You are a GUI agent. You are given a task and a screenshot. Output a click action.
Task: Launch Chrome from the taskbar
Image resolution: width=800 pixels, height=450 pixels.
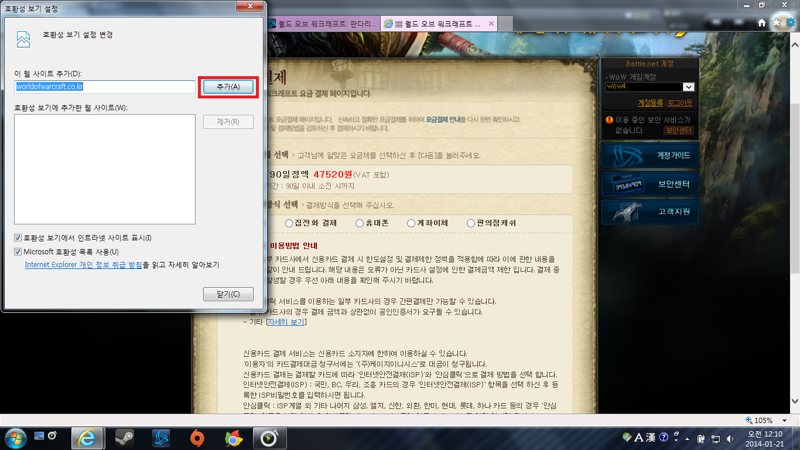pos(233,438)
